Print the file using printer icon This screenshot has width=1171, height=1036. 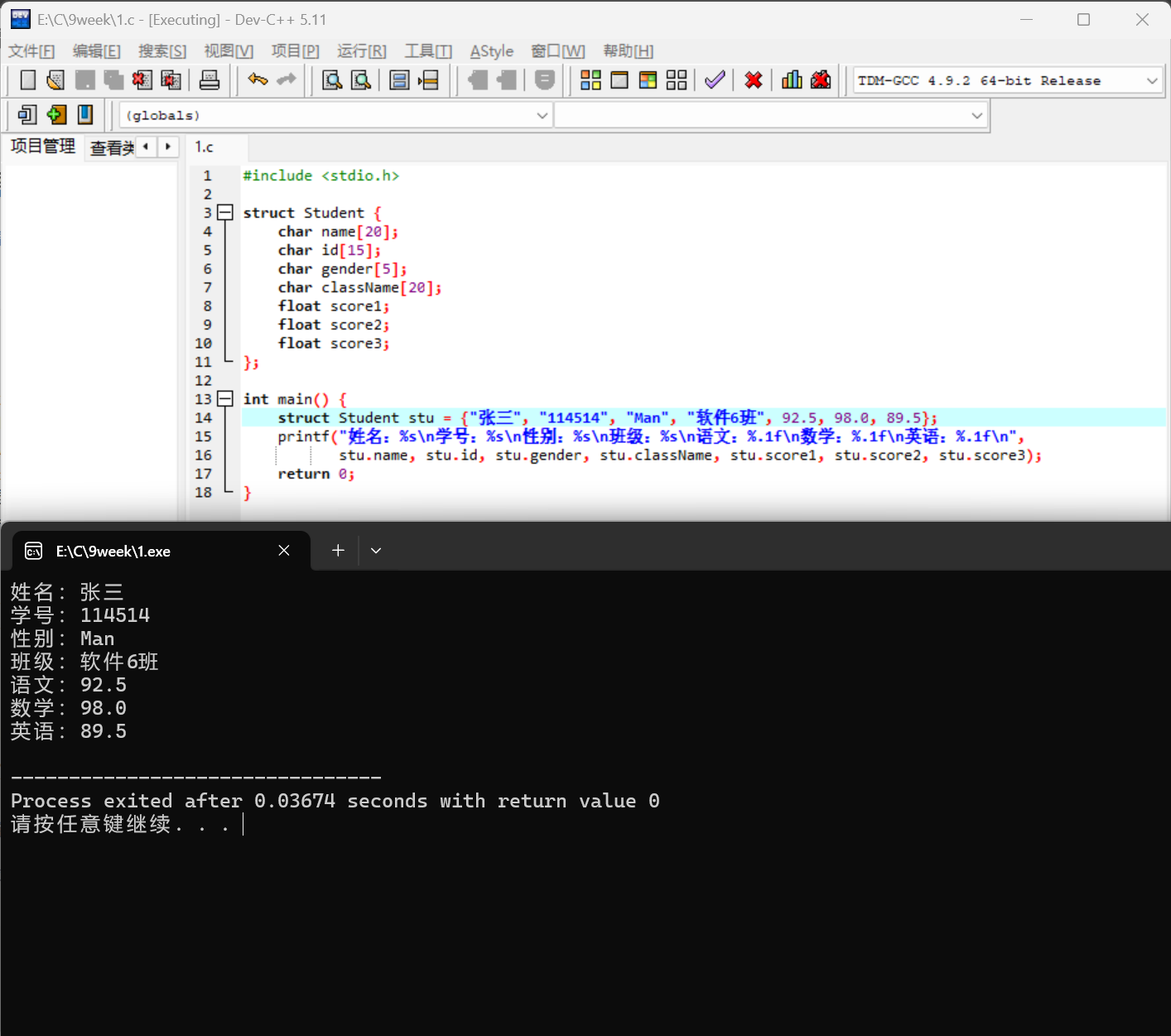[x=210, y=80]
